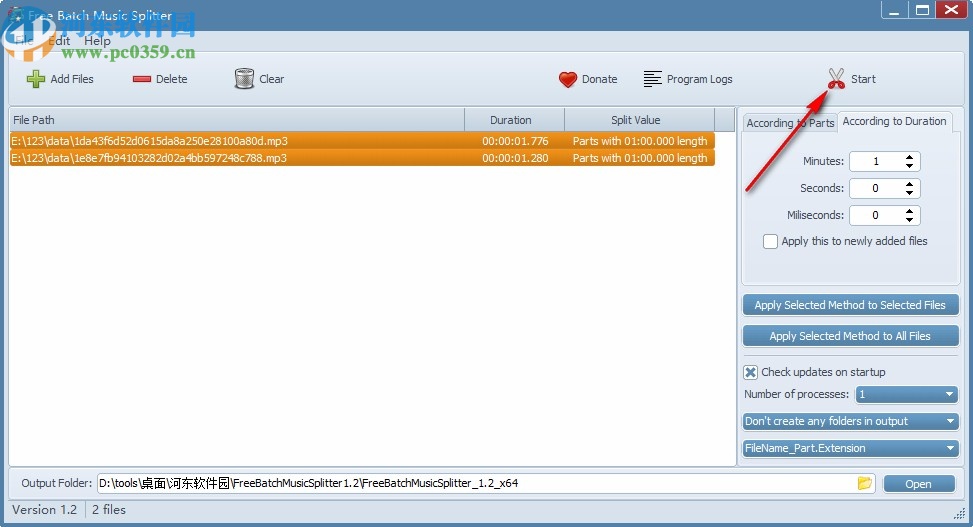
Task: Click the Open output folder button
Action: pos(918,484)
